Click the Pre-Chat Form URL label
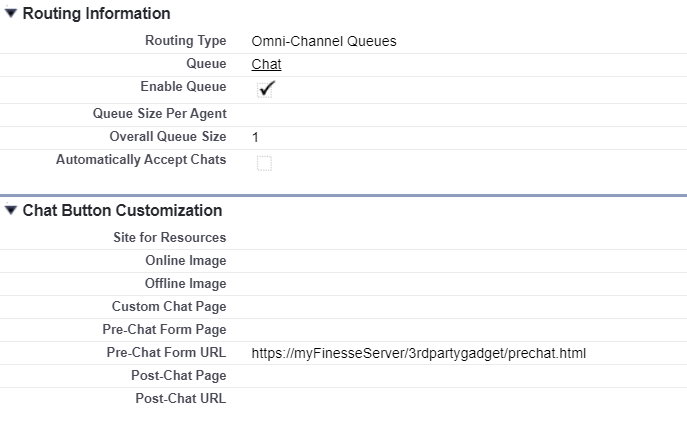The height and width of the screenshot is (440, 687). 166,352
